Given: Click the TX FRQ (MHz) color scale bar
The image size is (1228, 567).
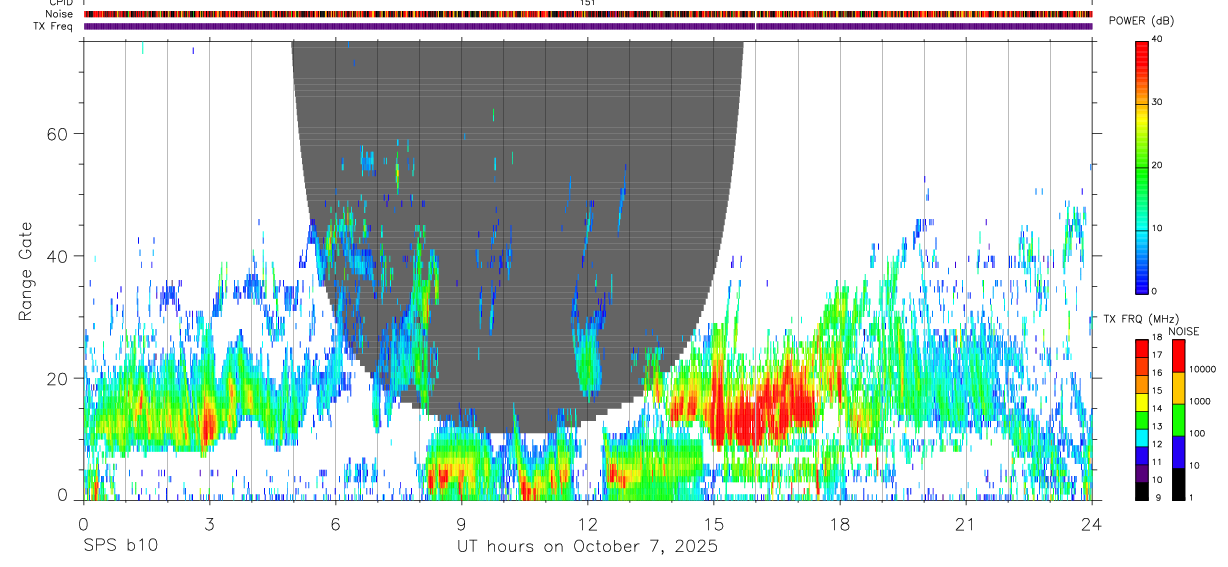Looking at the screenshot, I should click(1141, 419).
